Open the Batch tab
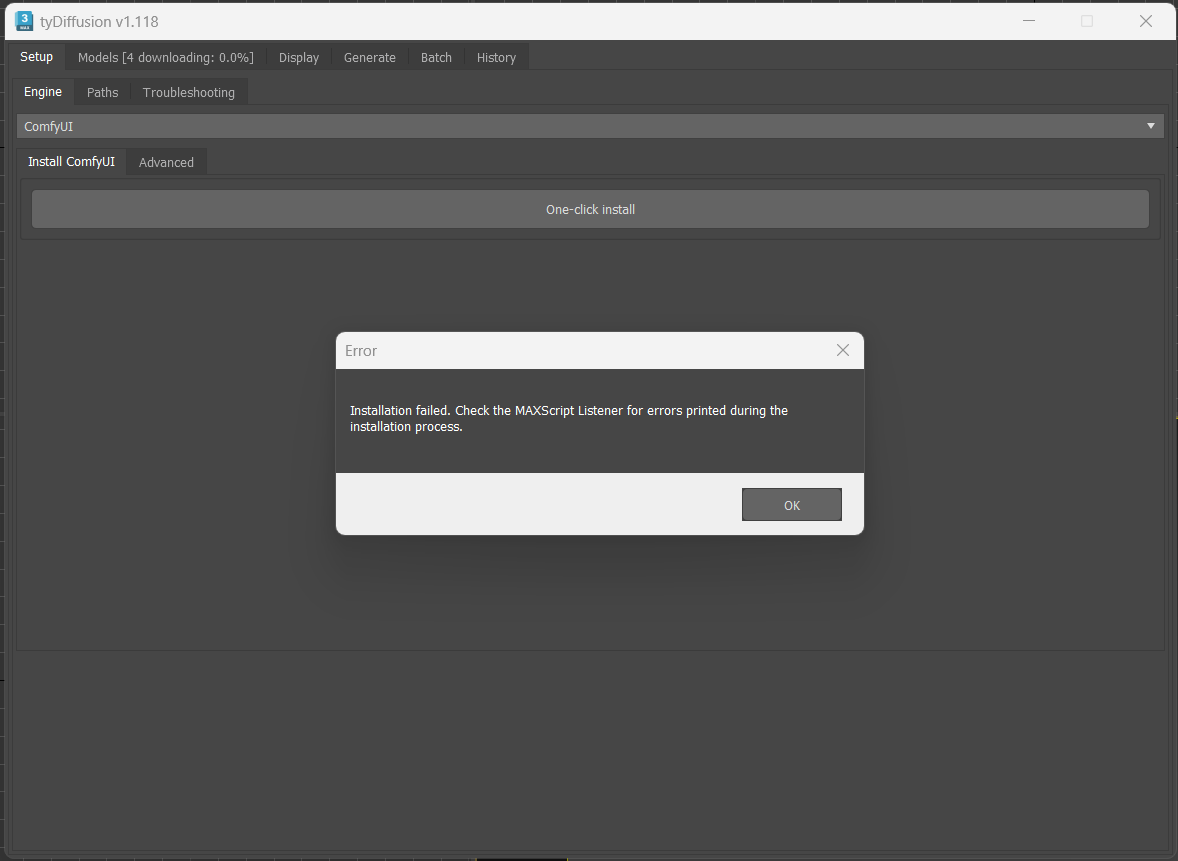This screenshot has width=1178, height=861. click(436, 58)
